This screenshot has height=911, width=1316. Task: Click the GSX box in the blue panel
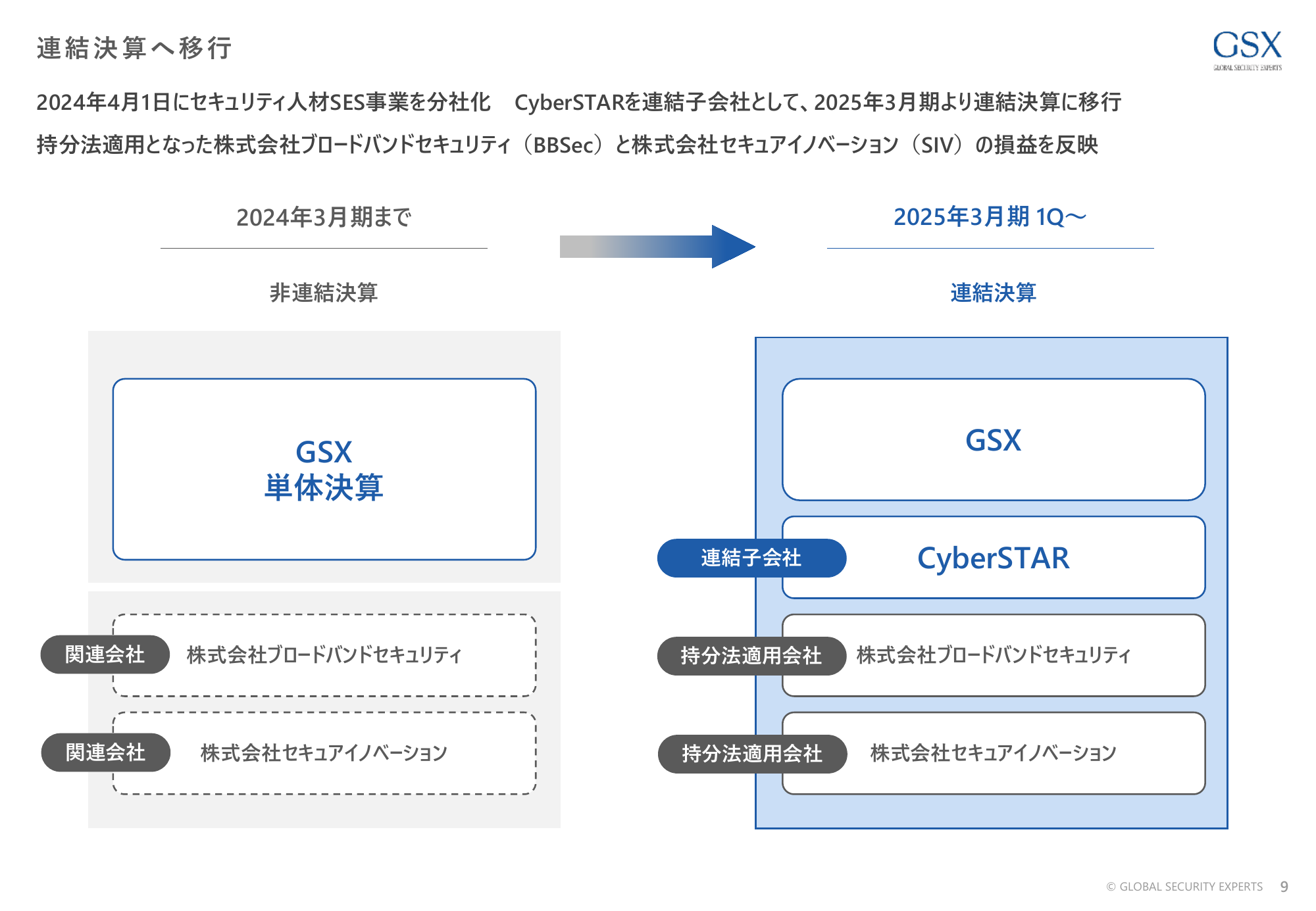(994, 439)
